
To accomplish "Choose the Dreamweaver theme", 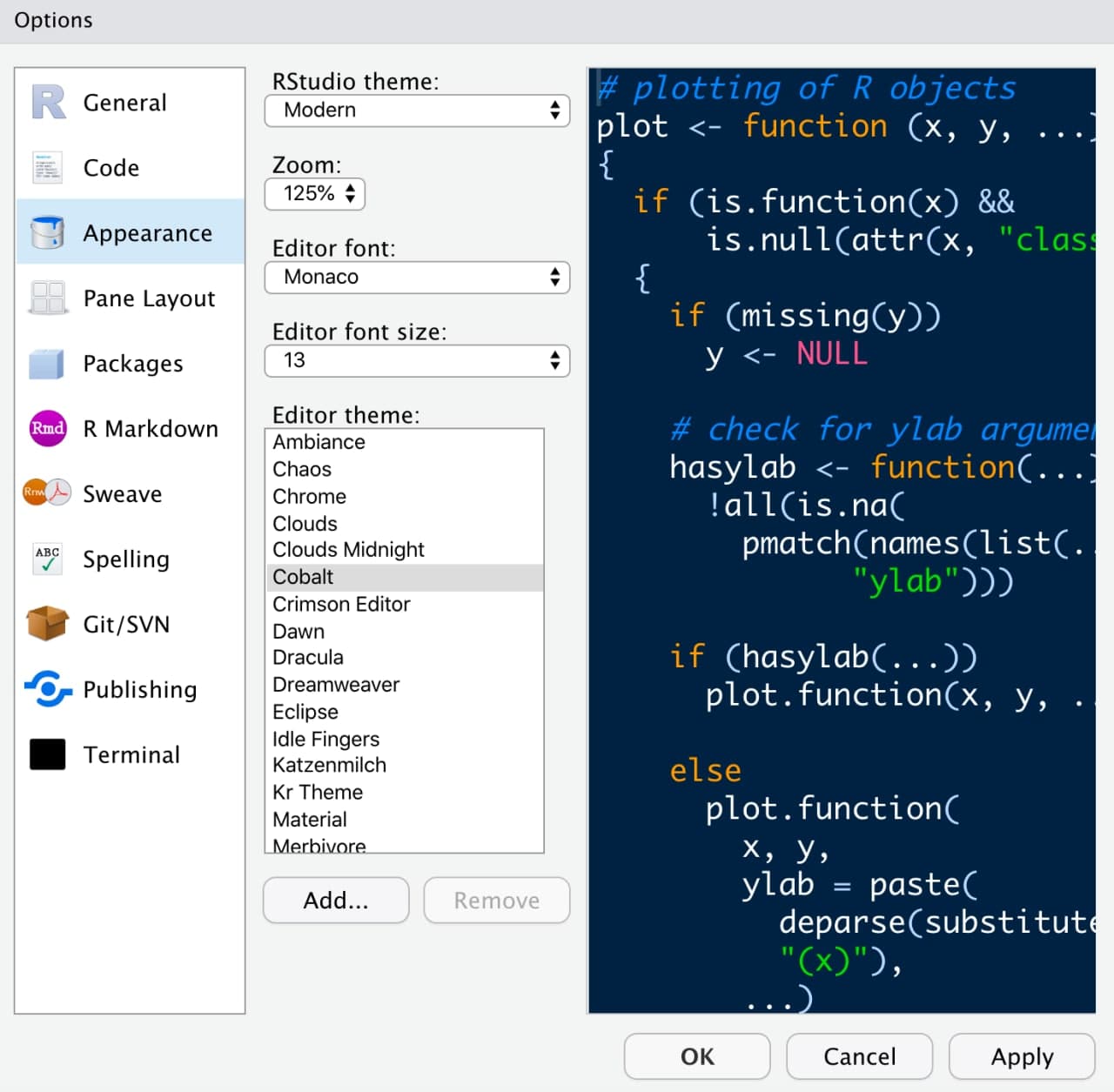I will pos(405,685).
